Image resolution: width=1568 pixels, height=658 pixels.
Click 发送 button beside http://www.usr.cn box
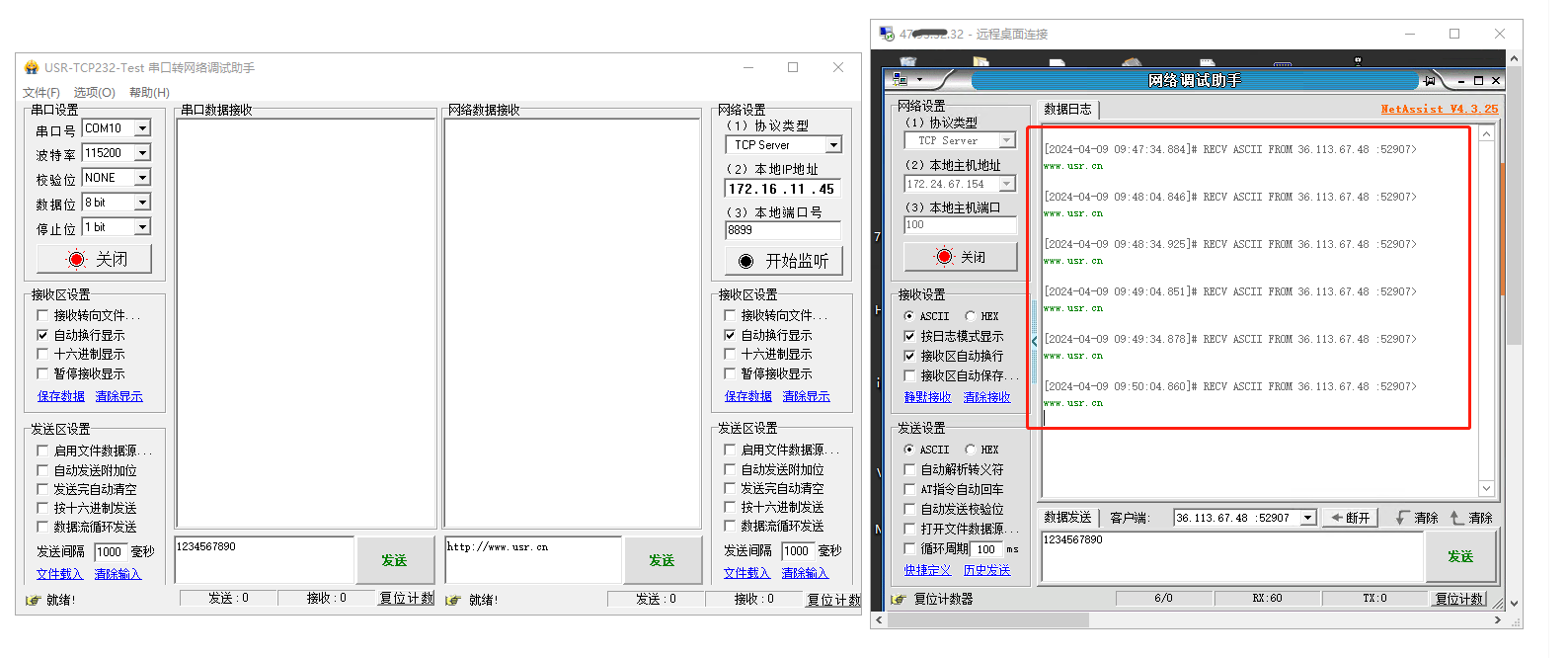click(662, 560)
